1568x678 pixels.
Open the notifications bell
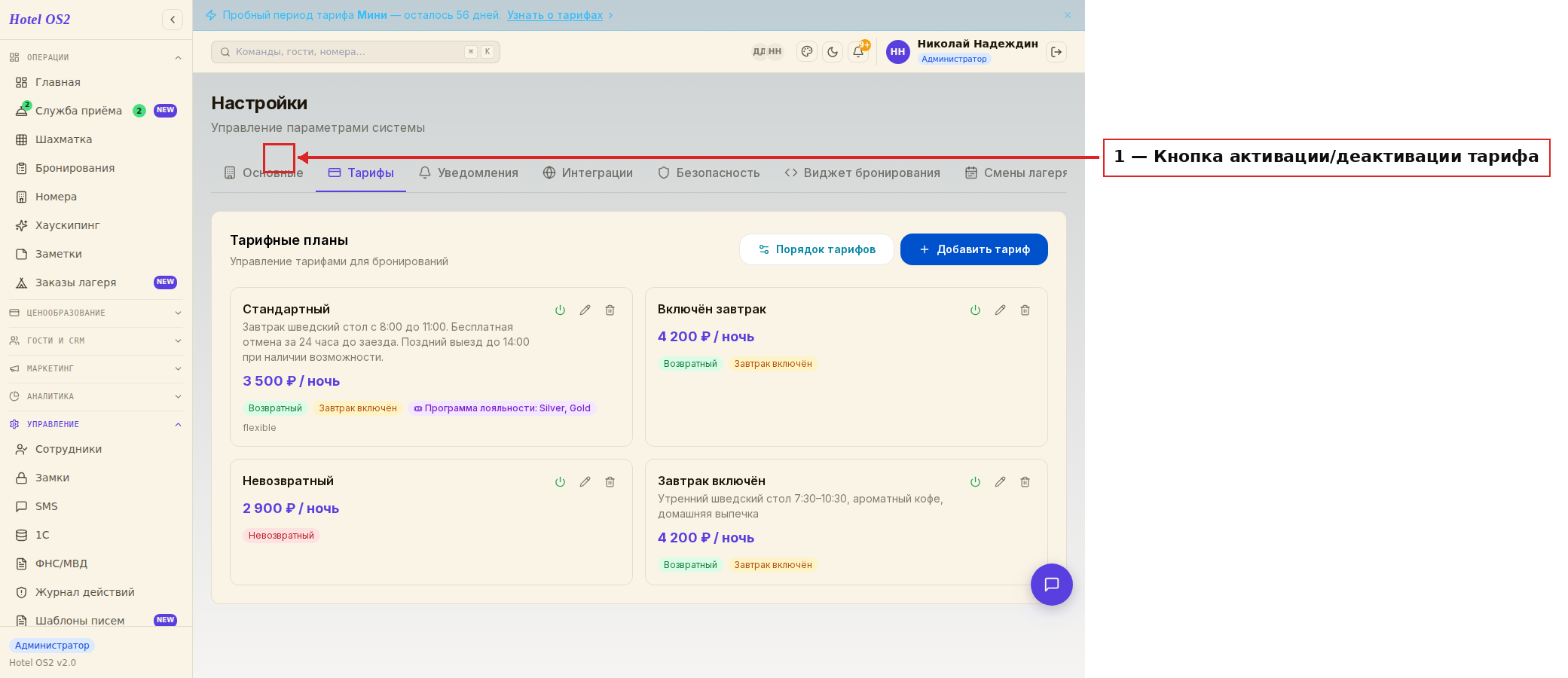[858, 52]
